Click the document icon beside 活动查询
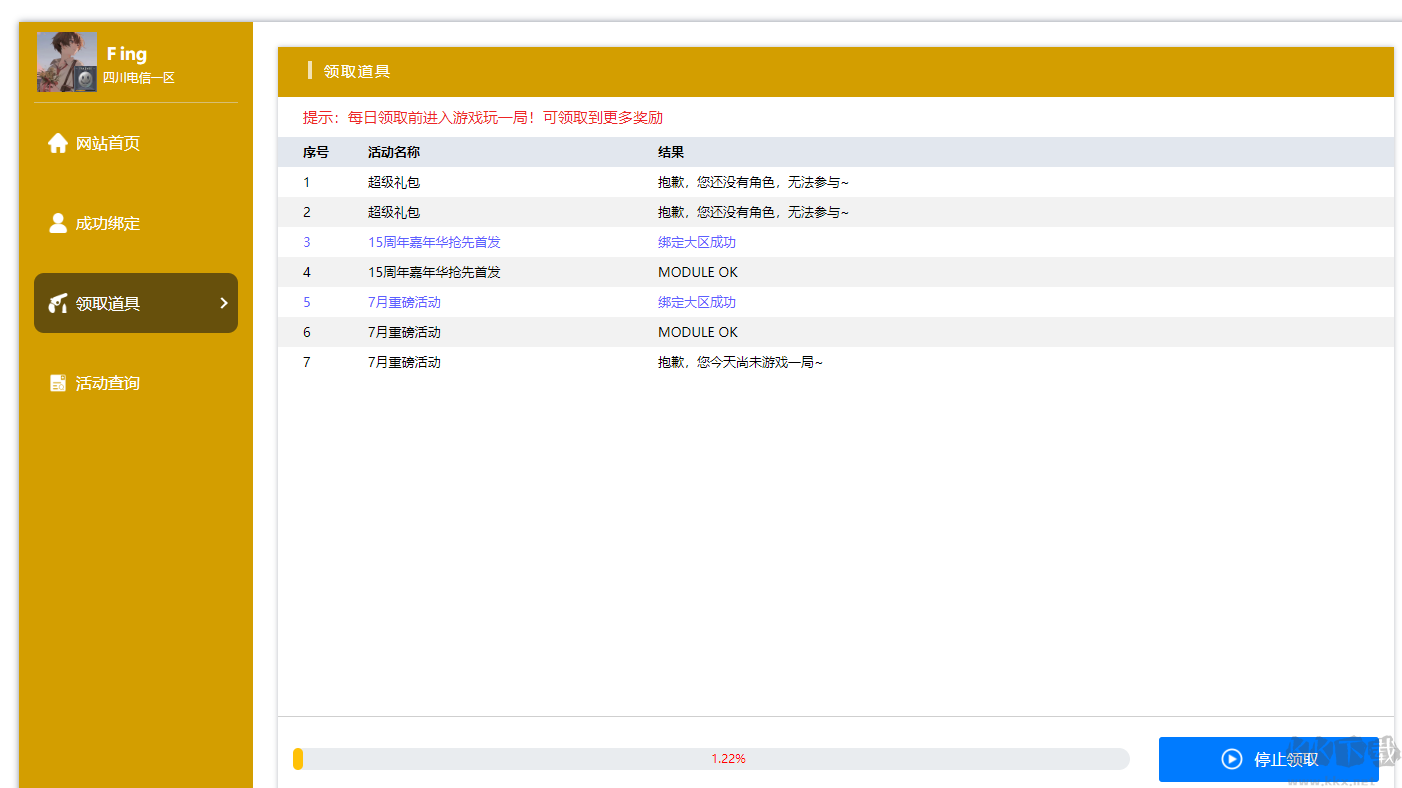1402x788 pixels. pos(58,382)
